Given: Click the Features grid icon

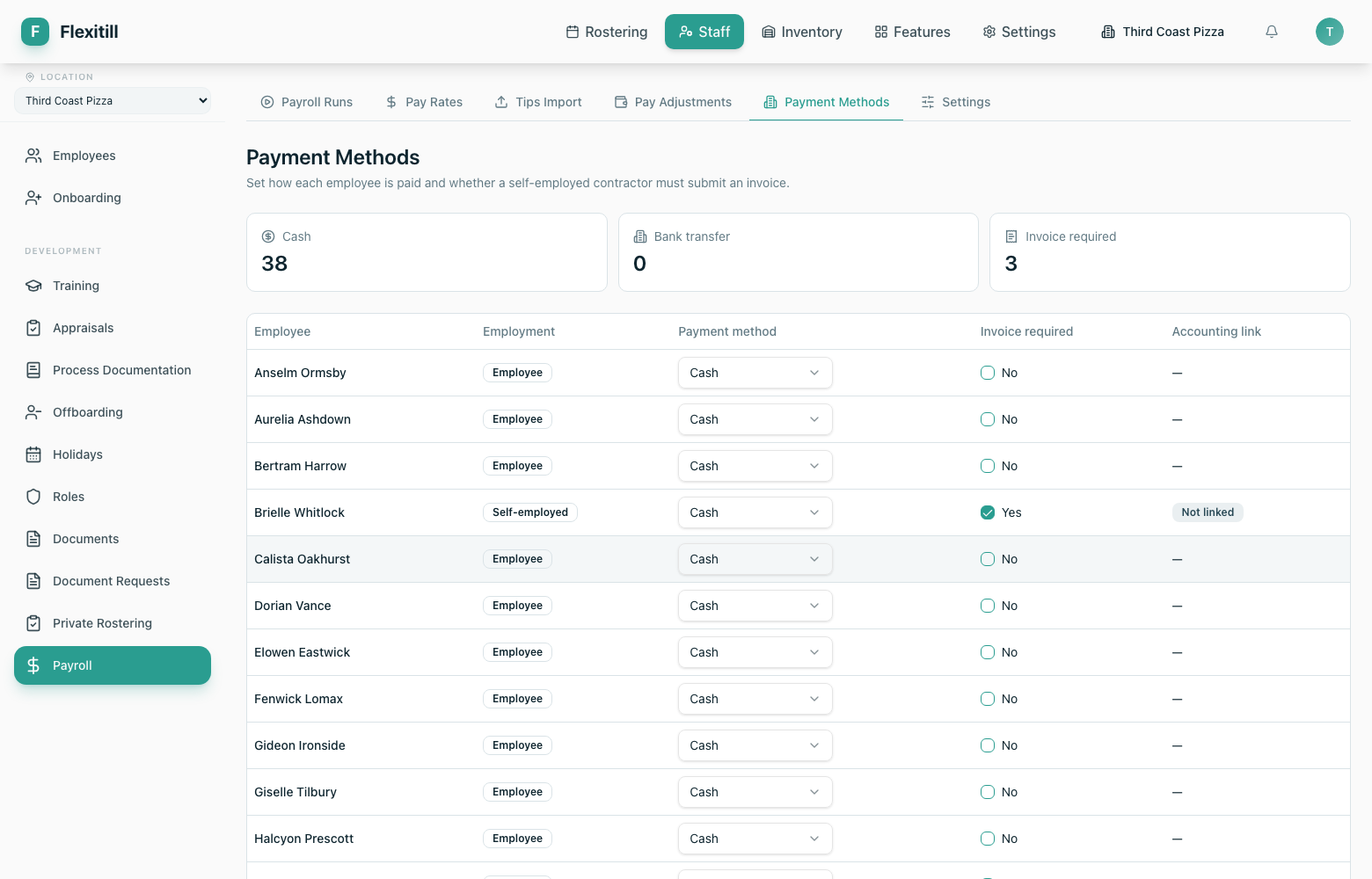Looking at the screenshot, I should (x=881, y=32).
